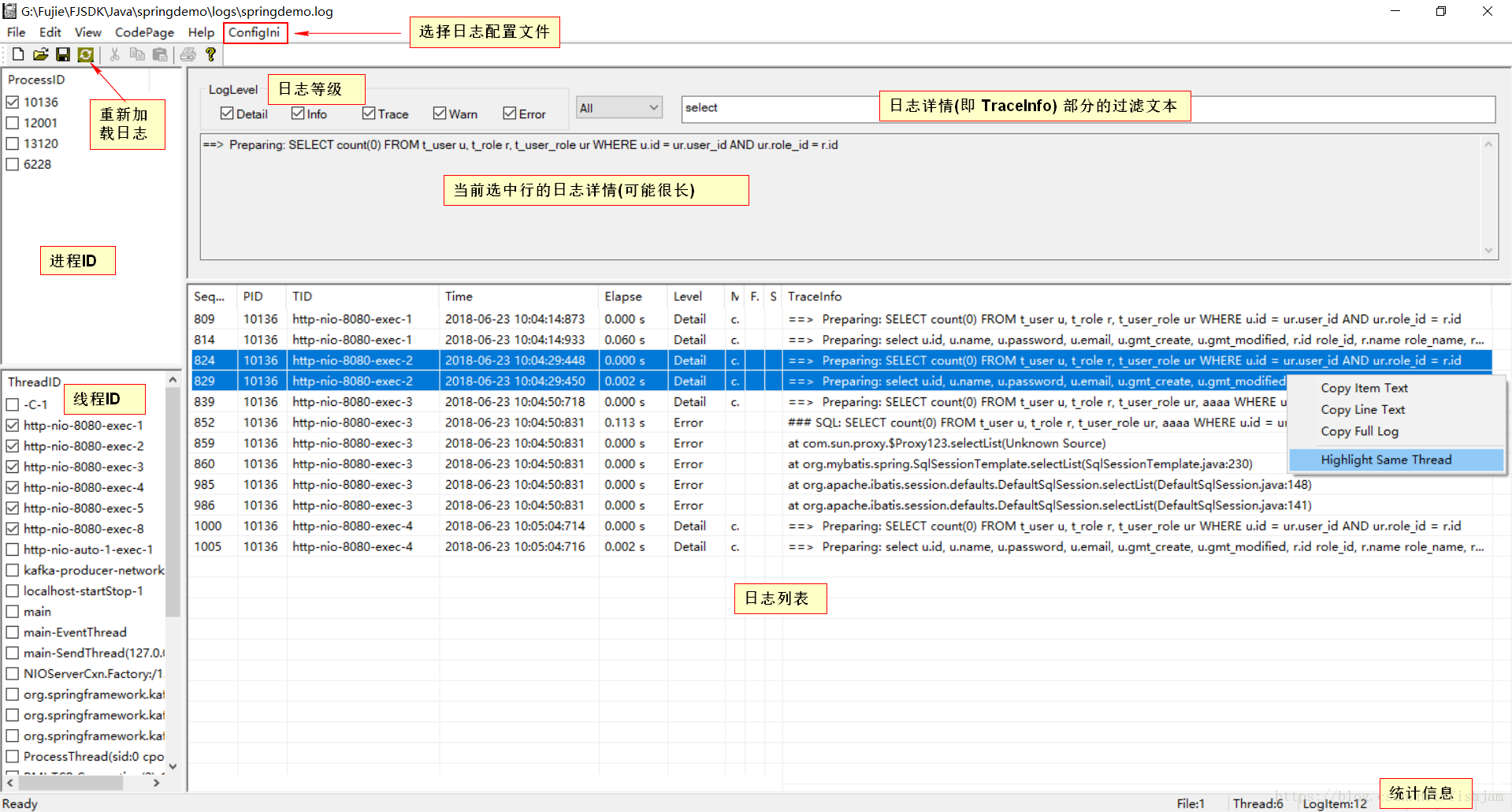Toggle http-nio-8080-exec-8 thread checkbox
This screenshot has width=1512, height=812.
click(x=13, y=529)
